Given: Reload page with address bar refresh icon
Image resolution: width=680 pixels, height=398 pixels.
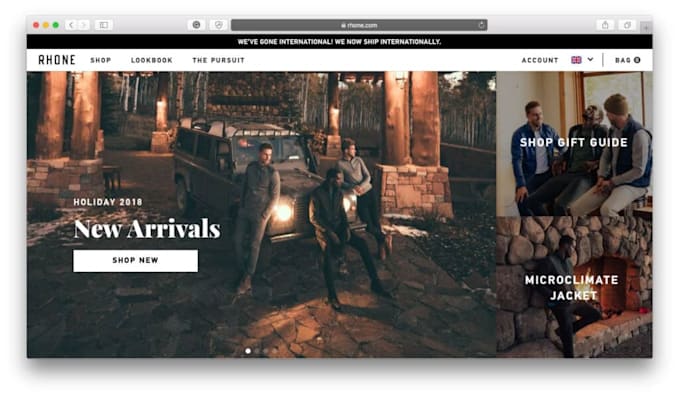Looking at the screenshot, I should (x=481, y=25).
